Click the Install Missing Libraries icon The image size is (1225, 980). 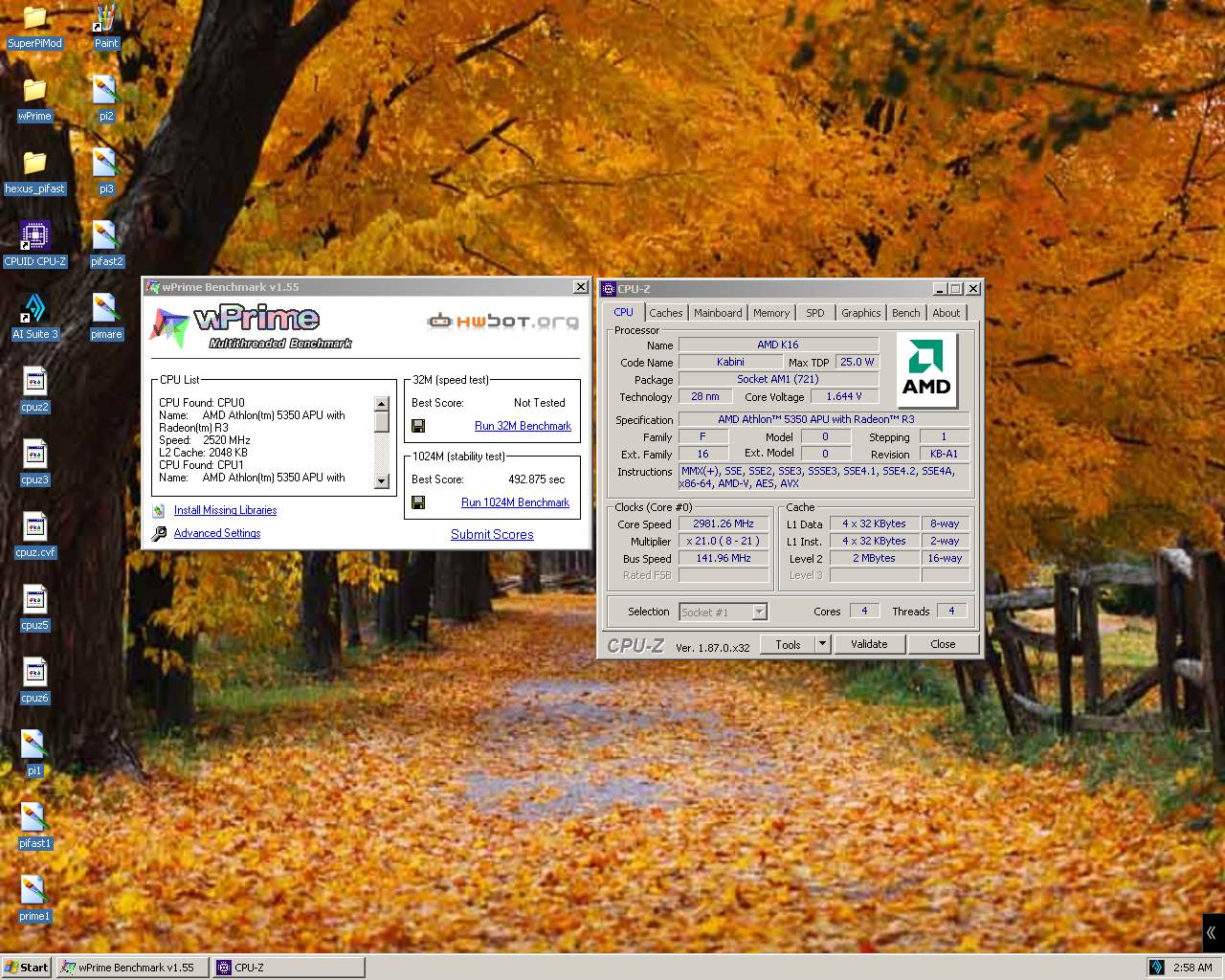click(159, 511)
